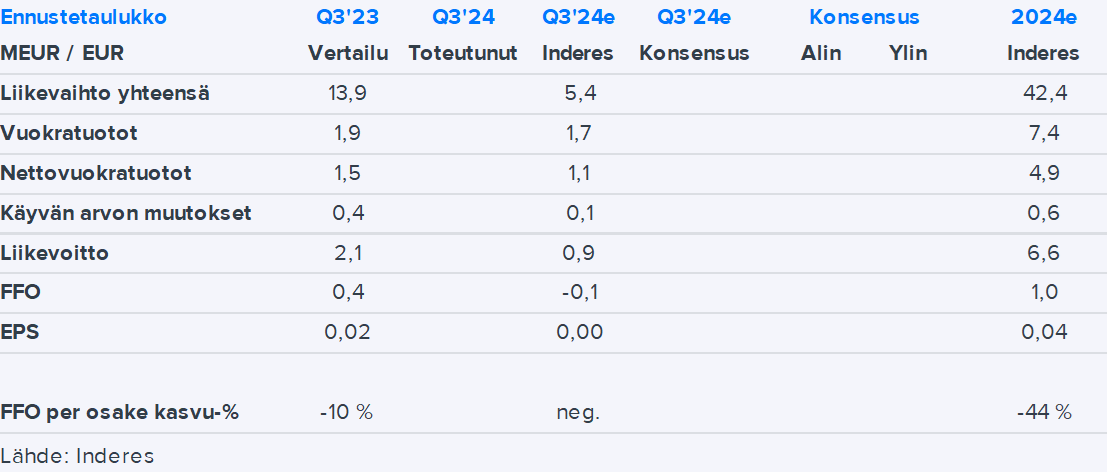Click the Käyvän arvon muutokset label
1107x472 pixels.
tap(126, 213)
